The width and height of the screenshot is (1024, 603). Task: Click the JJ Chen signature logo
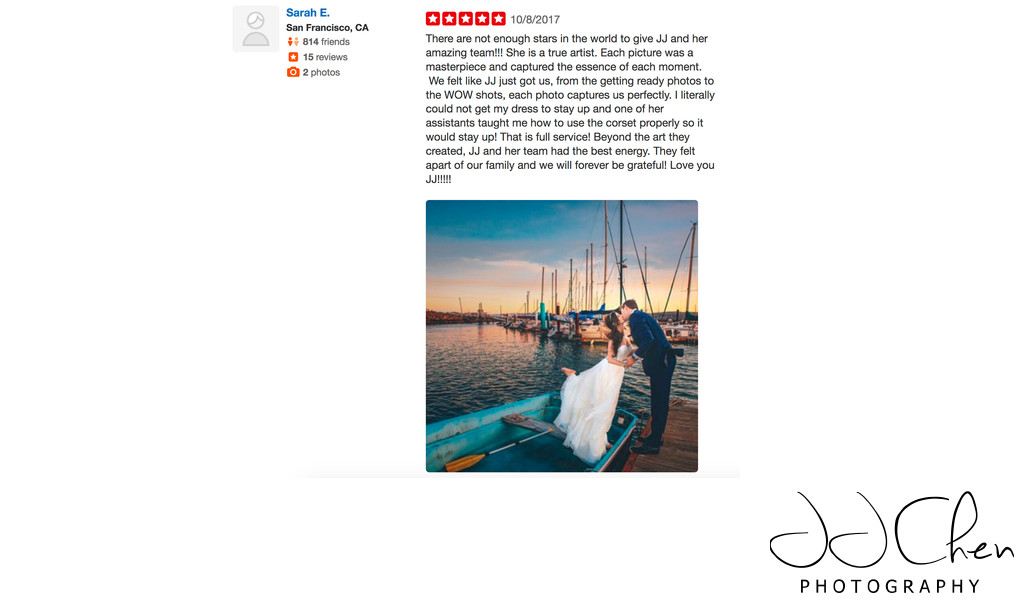[x=891, y=530]
